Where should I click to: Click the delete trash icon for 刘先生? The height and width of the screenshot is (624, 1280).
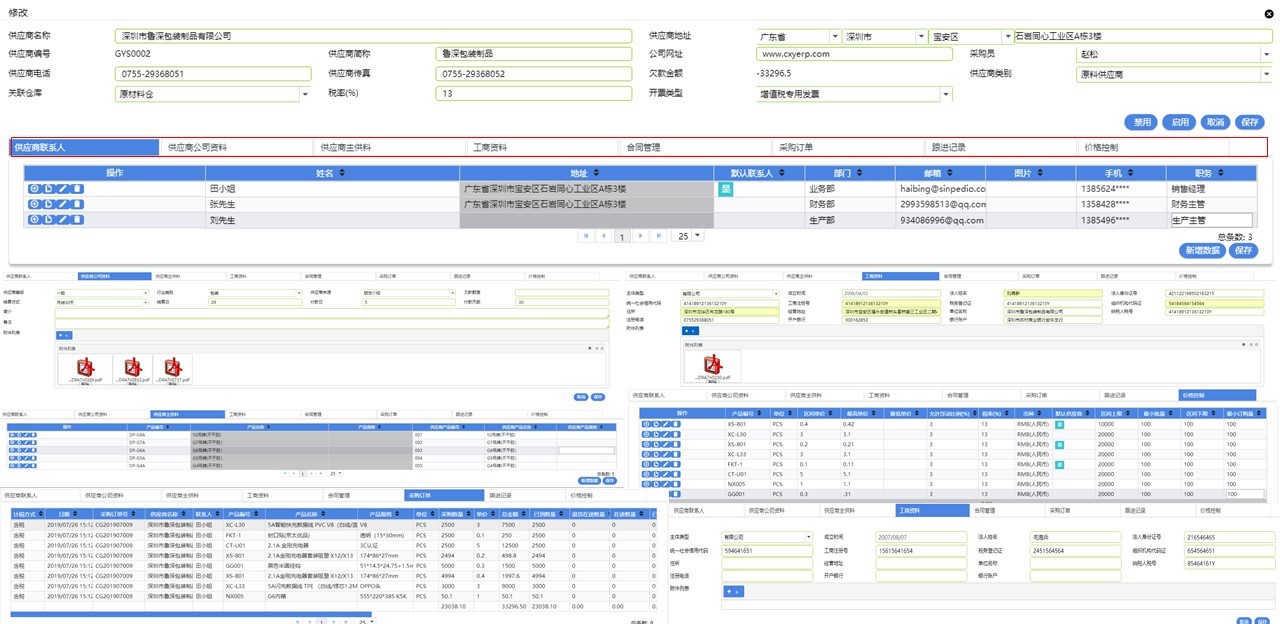(x=78, y=219)
